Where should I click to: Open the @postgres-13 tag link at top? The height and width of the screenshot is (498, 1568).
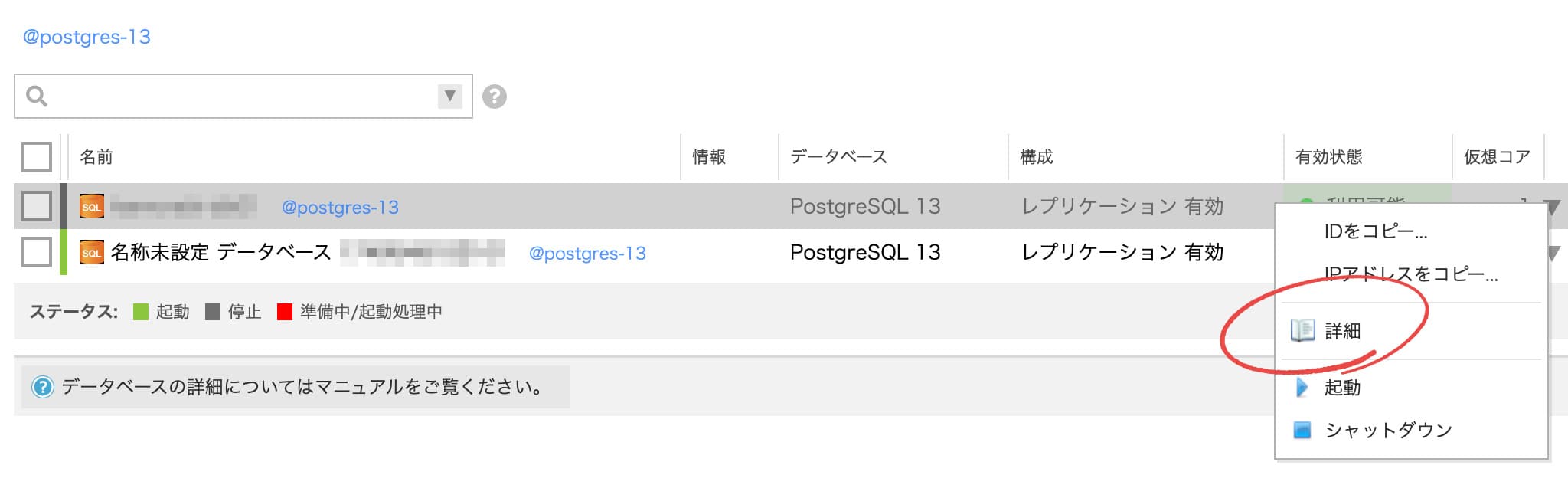click(x=87, y=37)
